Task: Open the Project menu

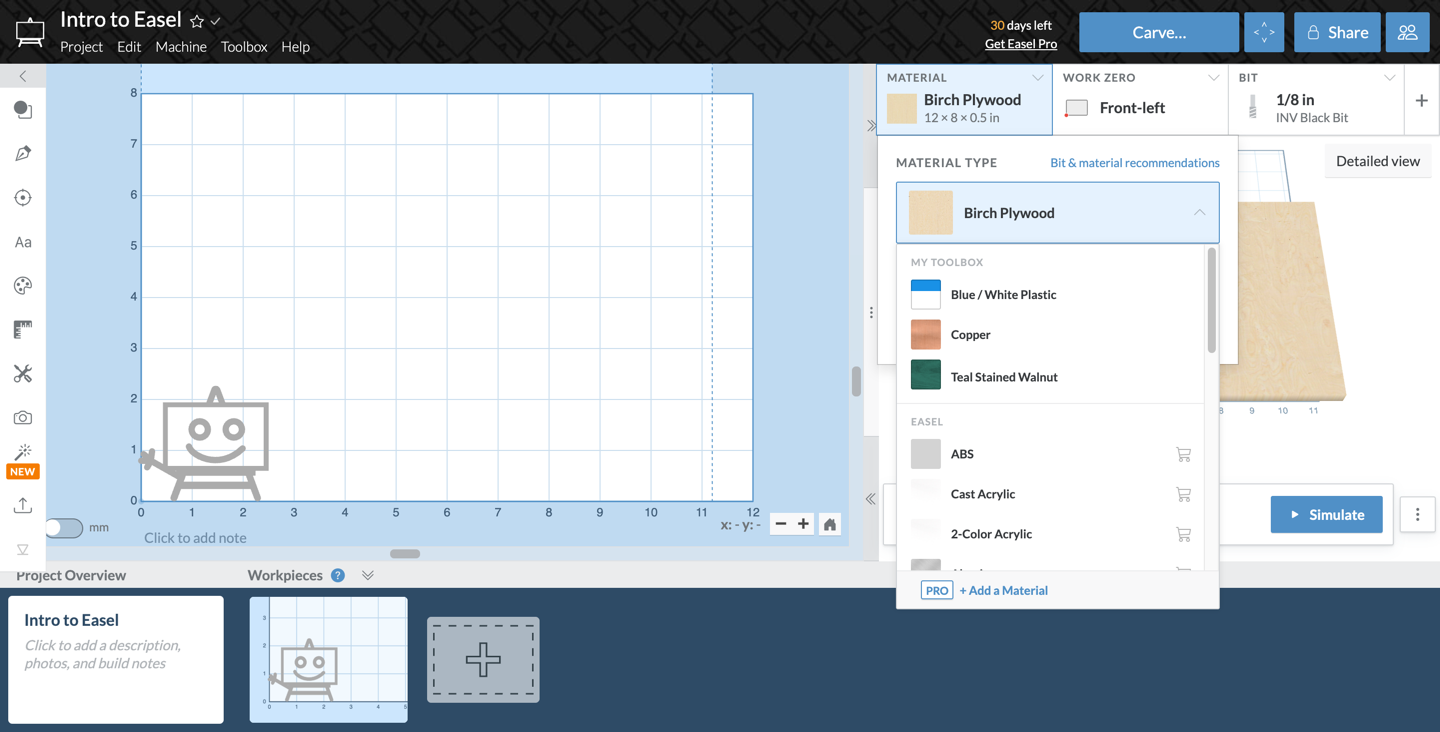Action: click(x=81, y=47)
